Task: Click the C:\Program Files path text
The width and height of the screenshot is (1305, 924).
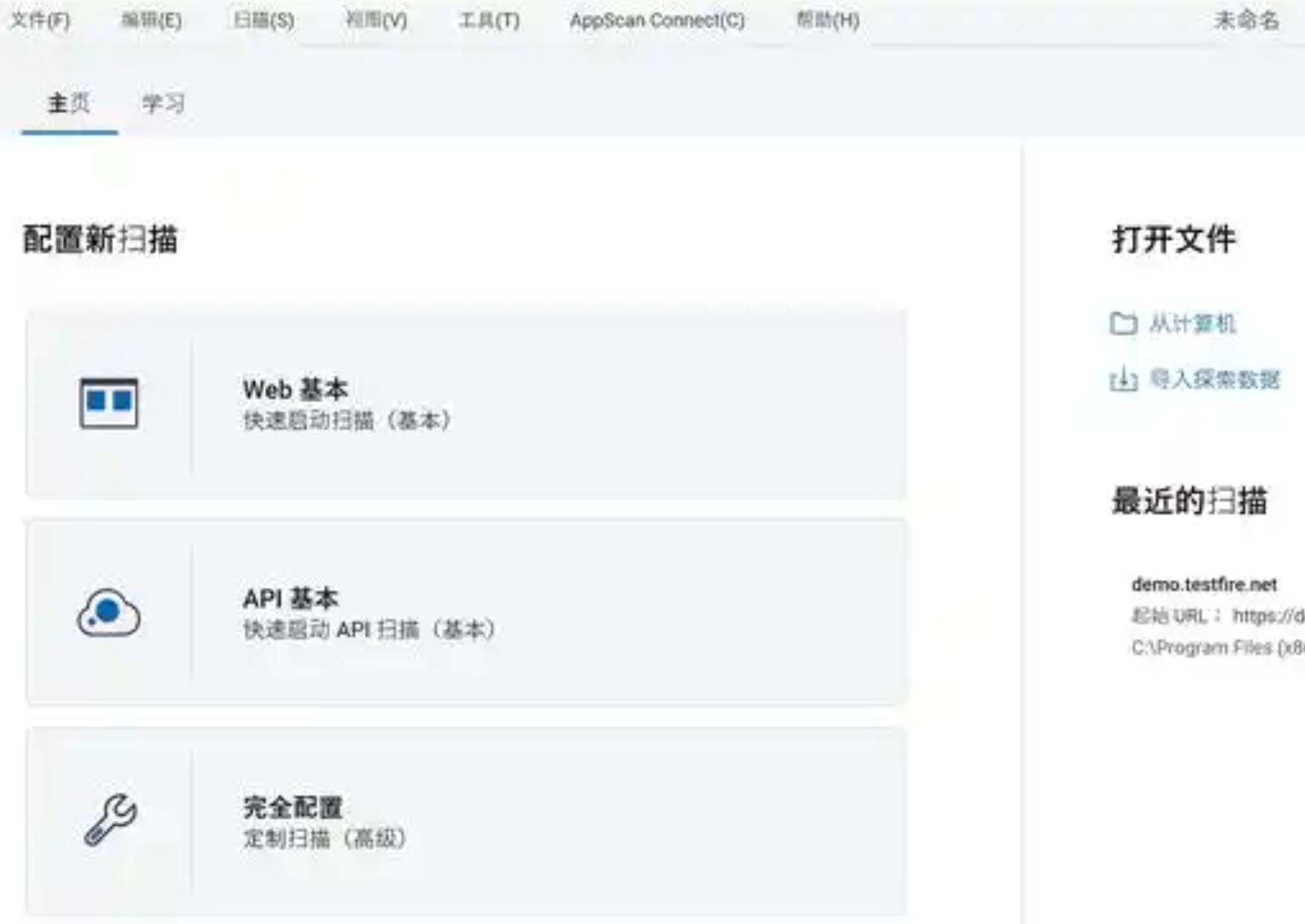Action: click(x=1217, y=648)
